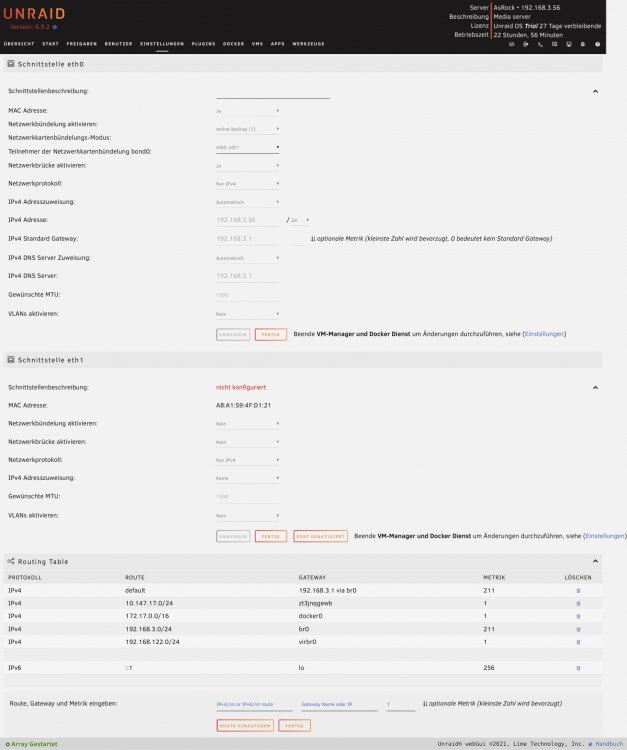The height and width of the screenshot is (750, 627).
Task: Click the nicht konfiguriert description text
Action: (x=241, y=387)
